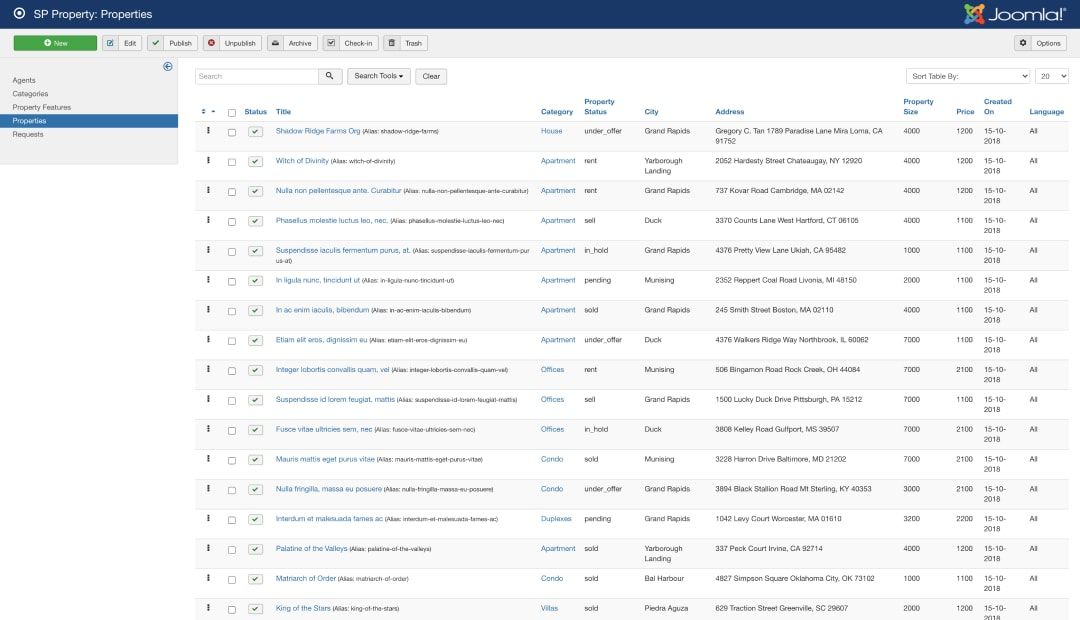The width and height of the screenshot is (1080, 620).
Task: Open the Witch of Divinity property link
Action: pyautogui.click(x=302, y=161)
